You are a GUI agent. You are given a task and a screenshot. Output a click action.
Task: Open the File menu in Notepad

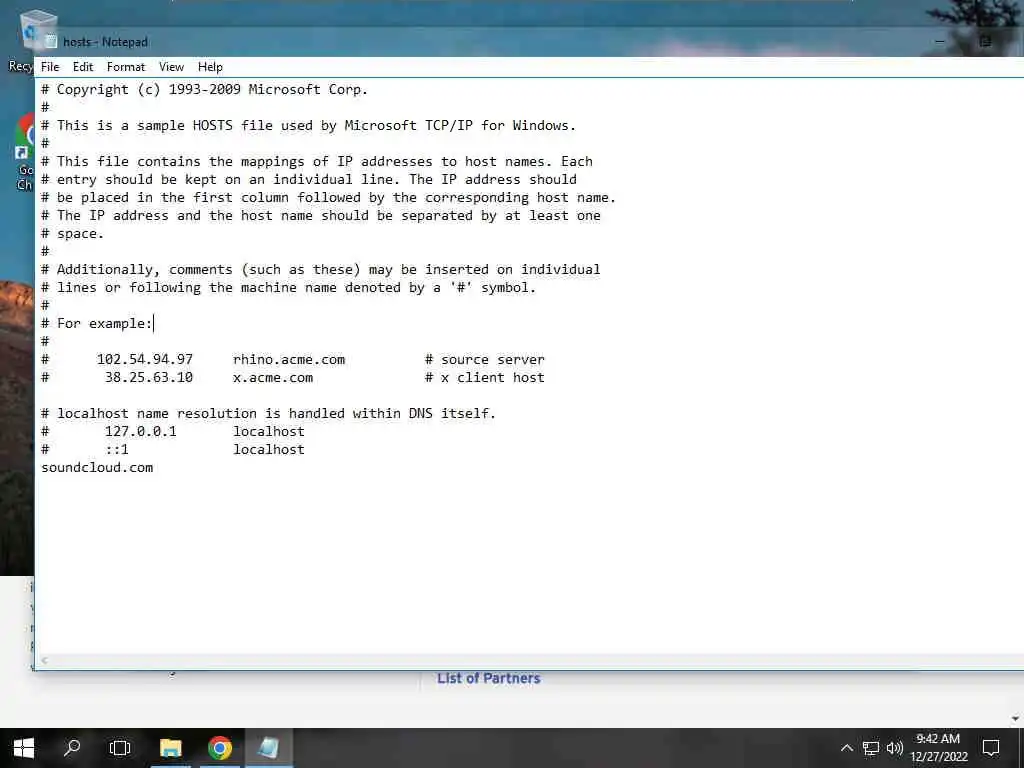point(50,67)
